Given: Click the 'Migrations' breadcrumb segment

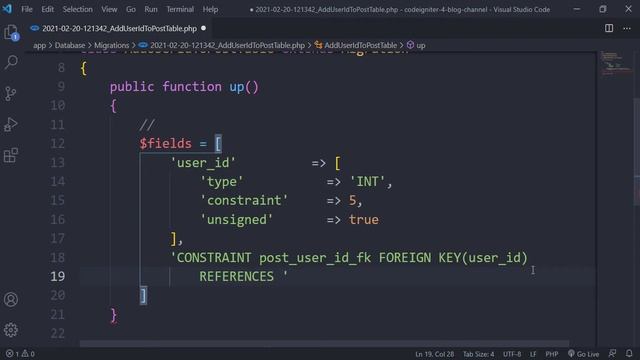Looking at the screenshot, I should click(x=111, y=45).
